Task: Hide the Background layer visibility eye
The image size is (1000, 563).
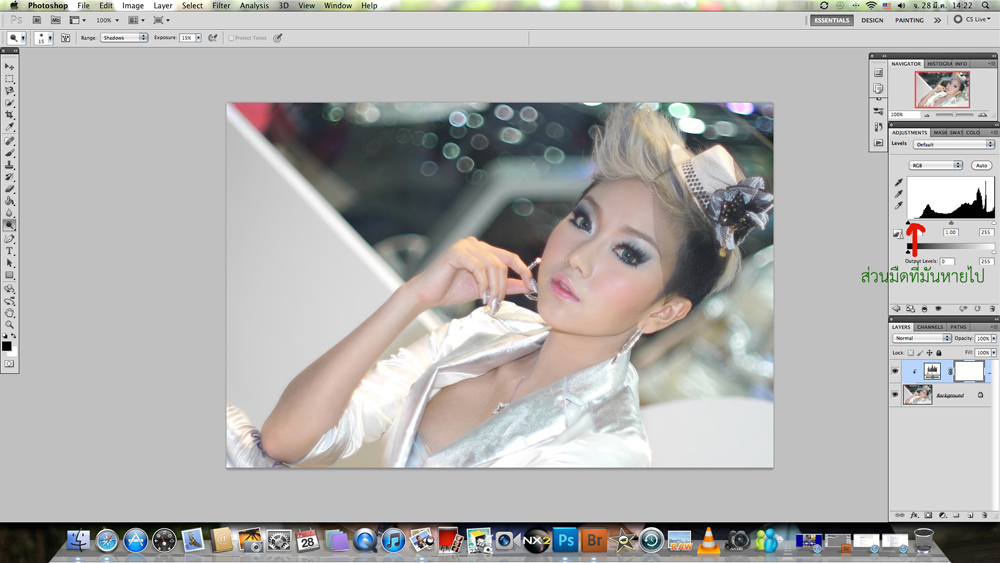Action: [895, 395]
